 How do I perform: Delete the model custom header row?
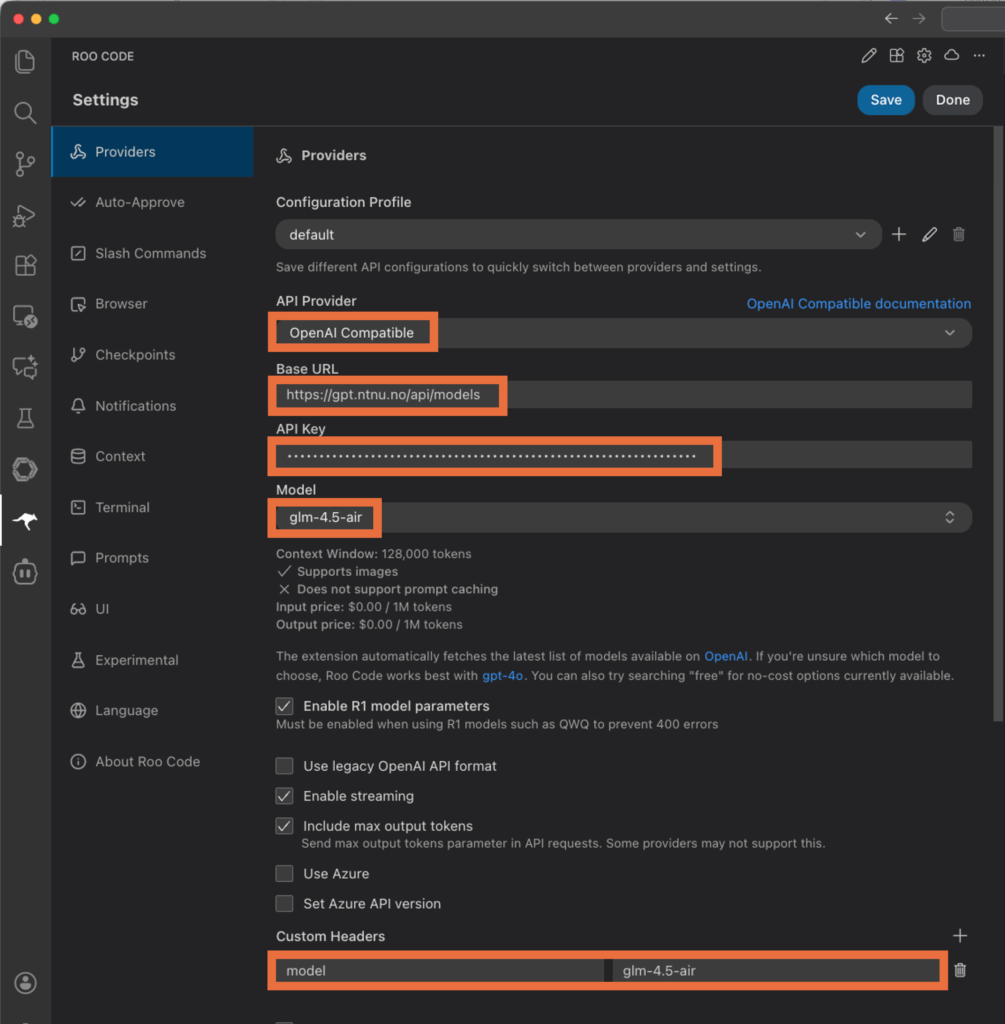coord(960,970)
